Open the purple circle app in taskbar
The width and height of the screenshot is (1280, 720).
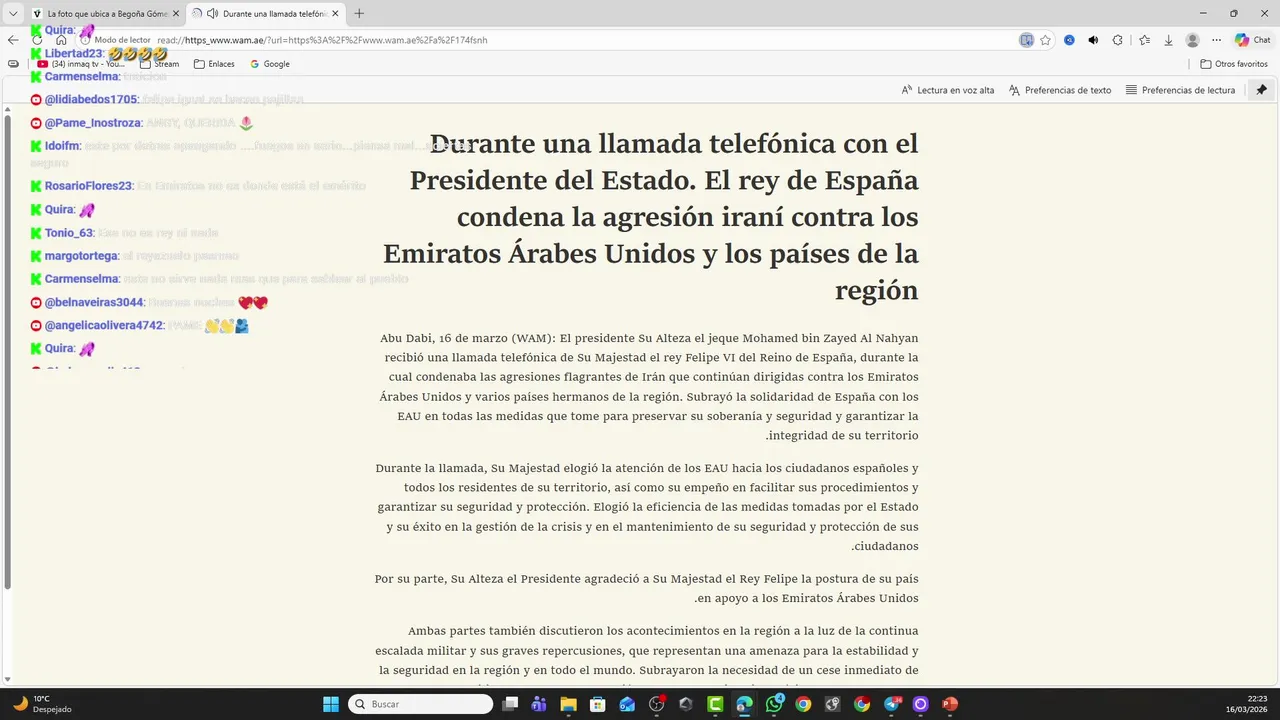tap(921, 704)
